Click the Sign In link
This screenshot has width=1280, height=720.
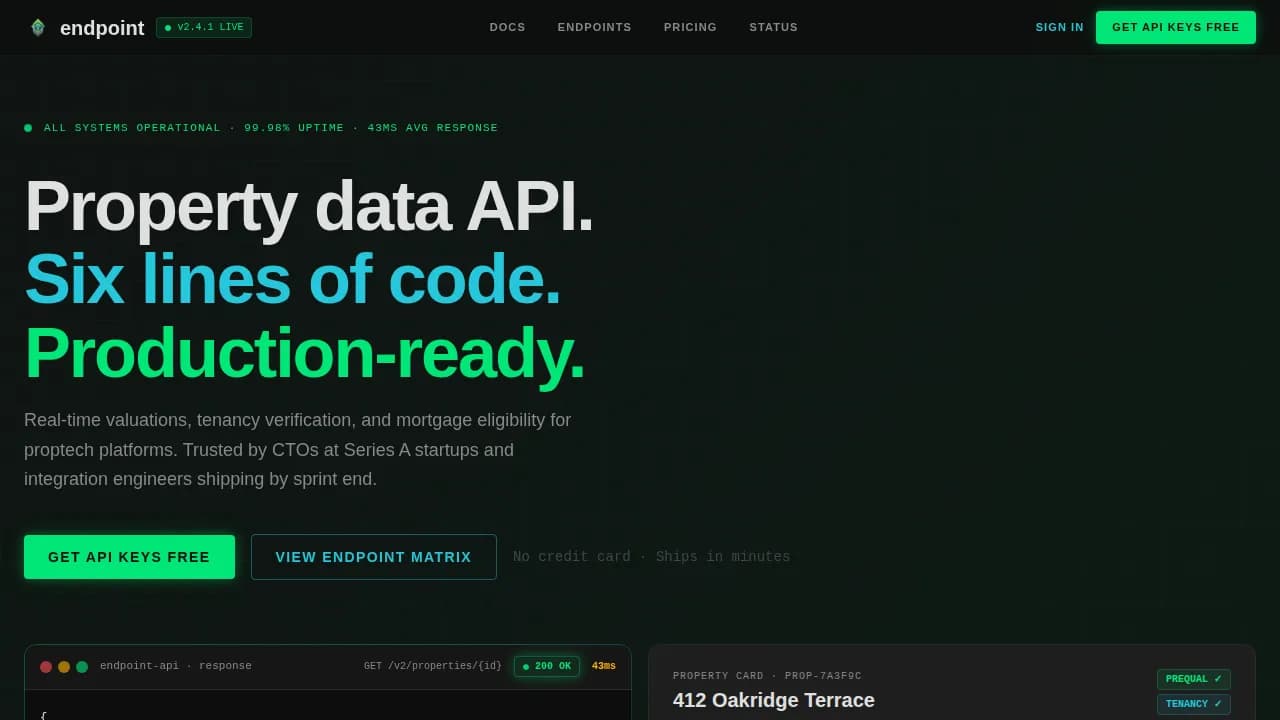coord(1059,27)
